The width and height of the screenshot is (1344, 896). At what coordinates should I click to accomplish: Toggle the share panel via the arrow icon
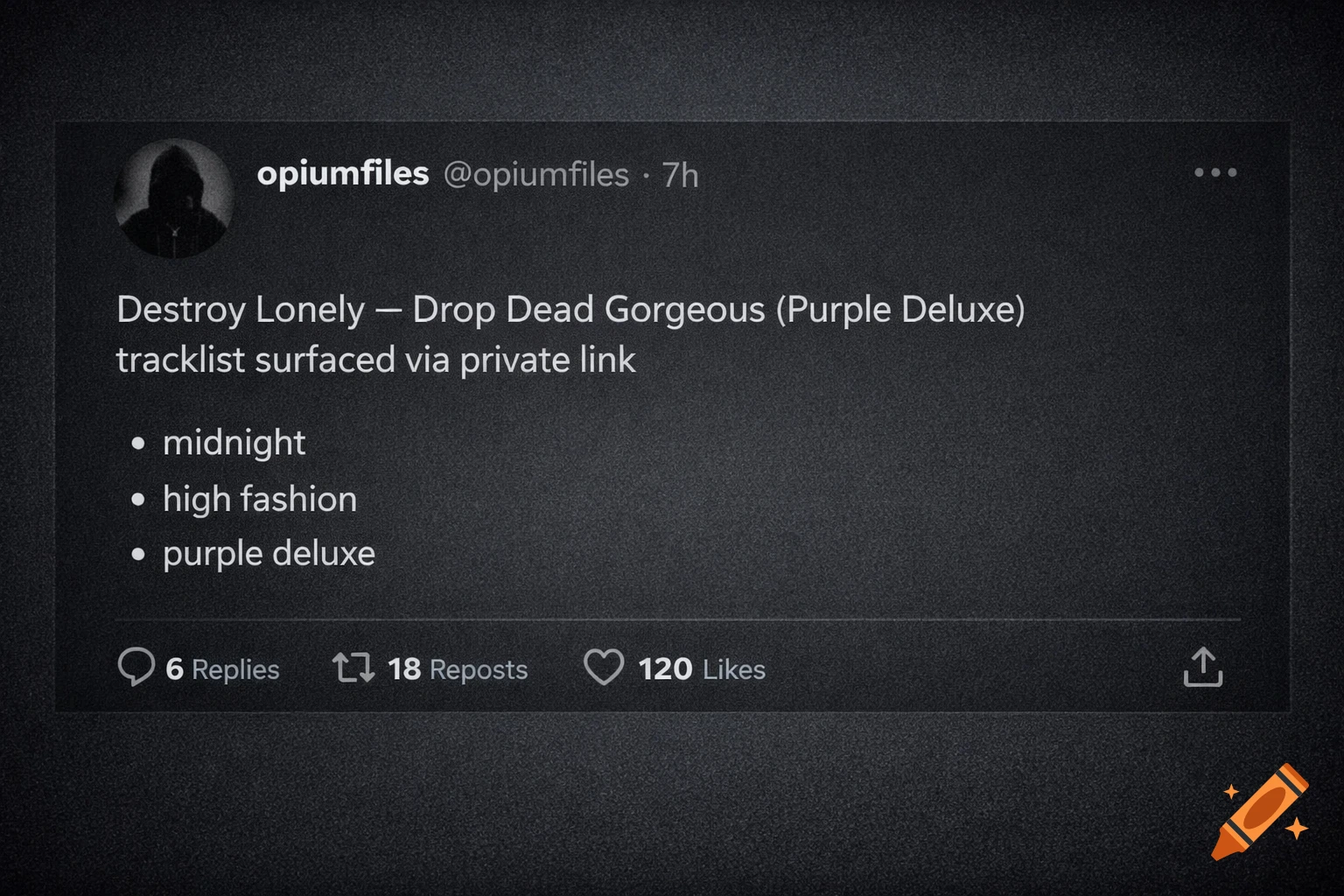click(x=1204, y=667)
